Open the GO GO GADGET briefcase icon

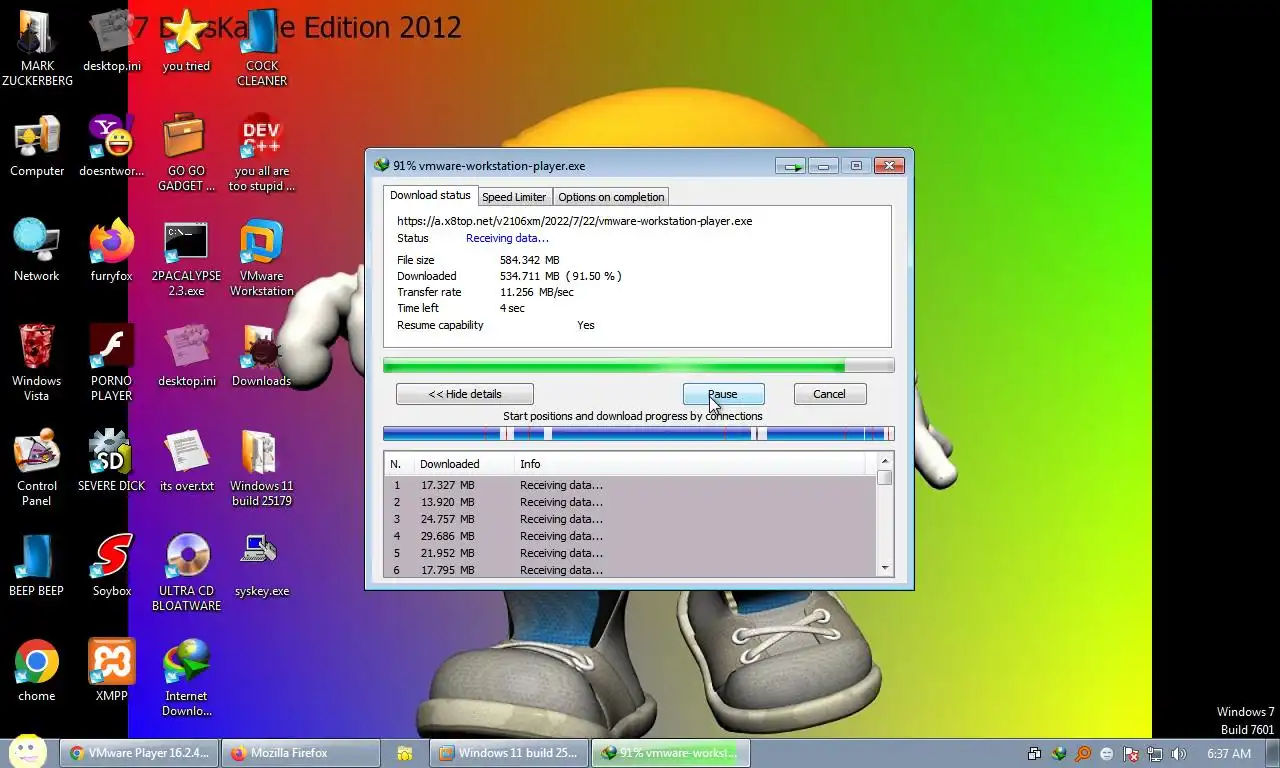(186, 153)
